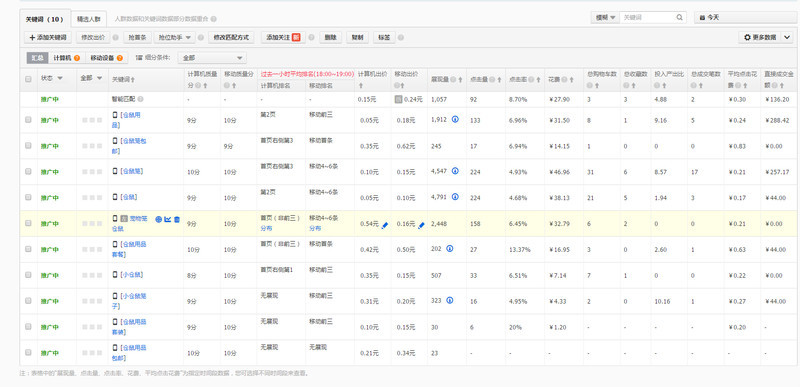The height and width of the screenshot is (387, 800).
Task: Select the 移动设备 device tab
Action: coord(106,58)
